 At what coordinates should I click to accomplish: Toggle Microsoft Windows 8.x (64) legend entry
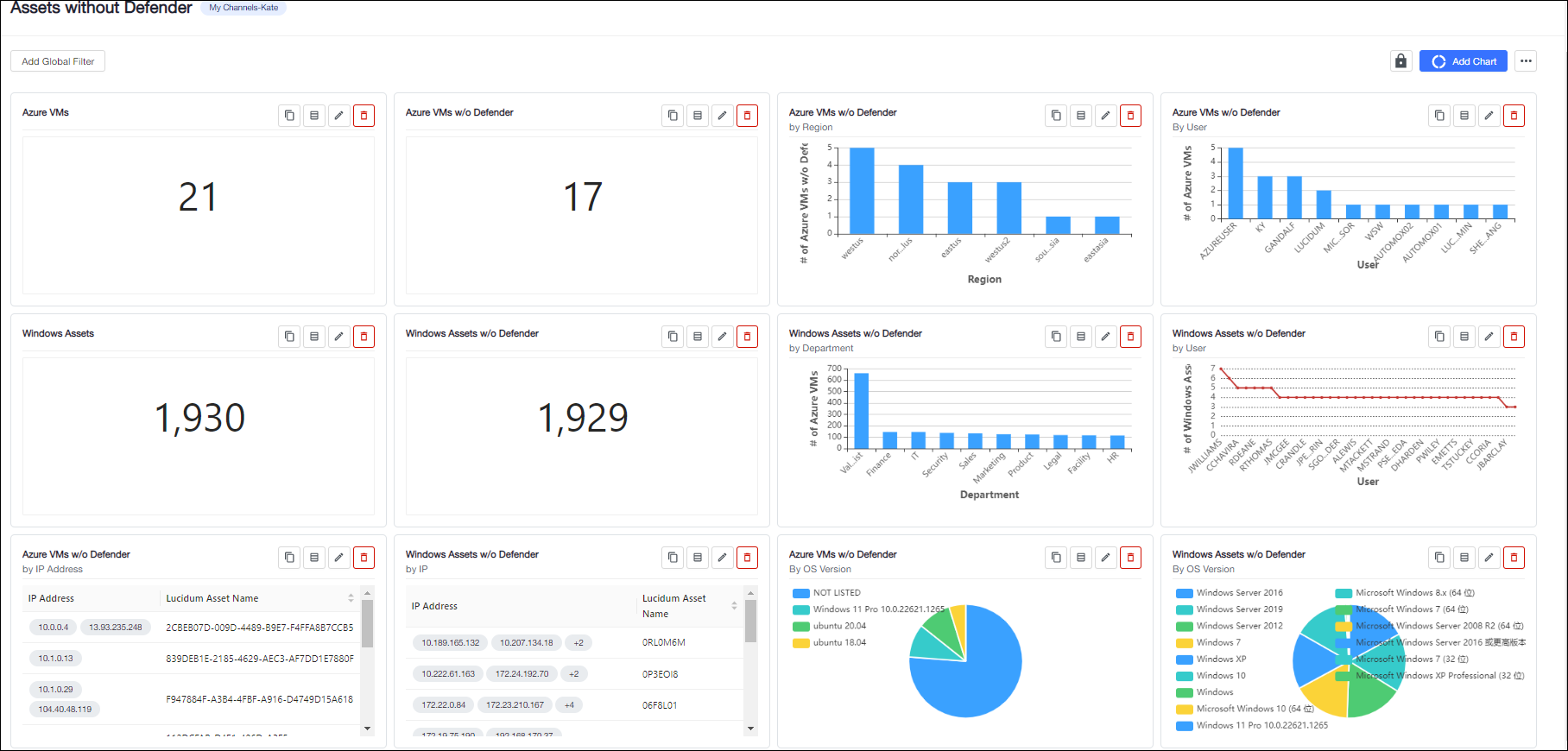click(x=1405, y=593)
